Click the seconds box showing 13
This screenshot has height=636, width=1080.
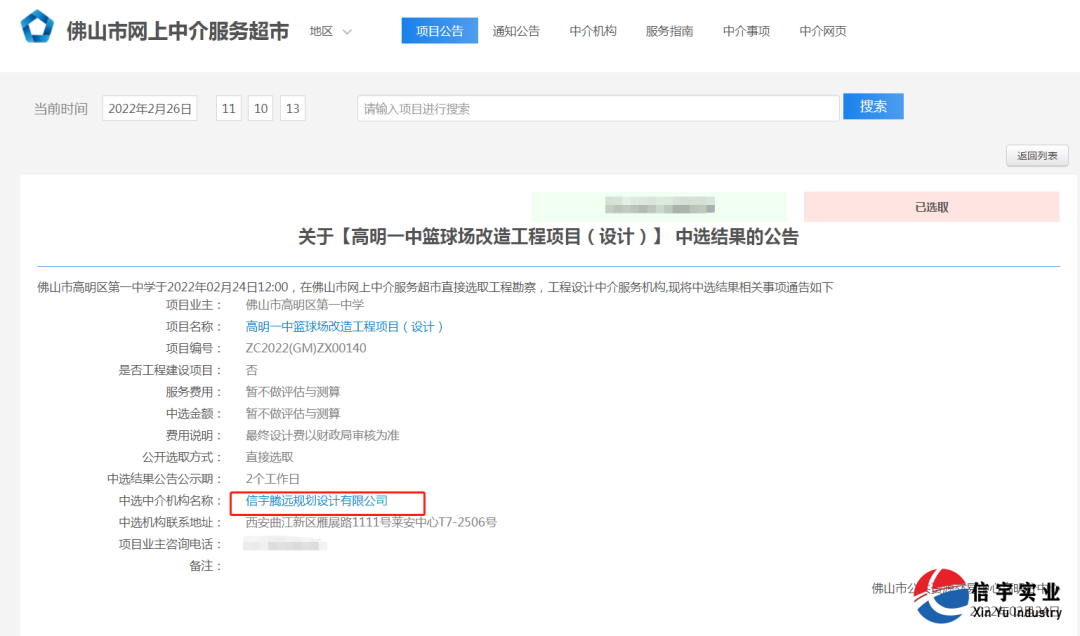[x=293, y=108]
